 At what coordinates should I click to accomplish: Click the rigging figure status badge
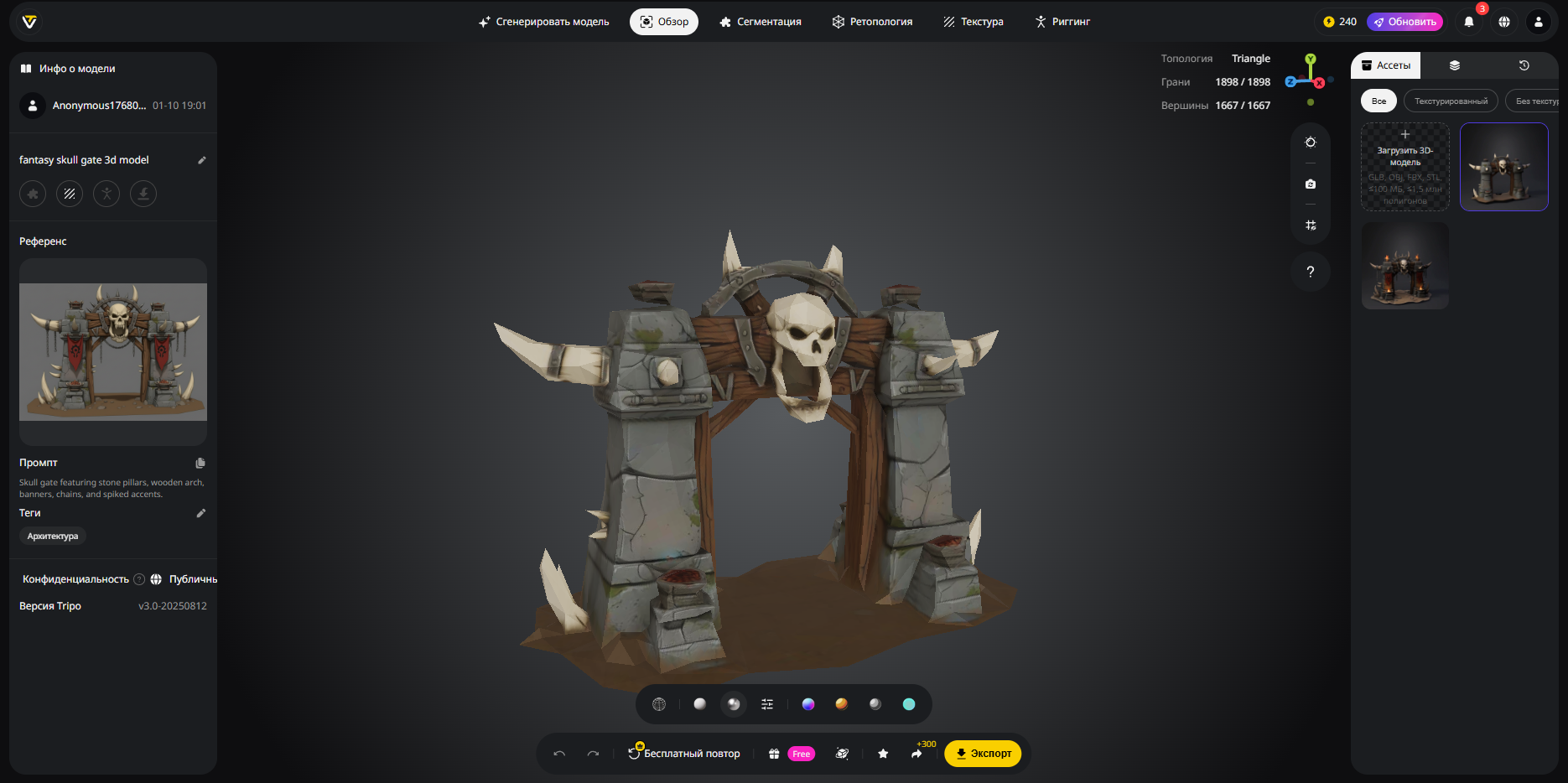(106, 194)
